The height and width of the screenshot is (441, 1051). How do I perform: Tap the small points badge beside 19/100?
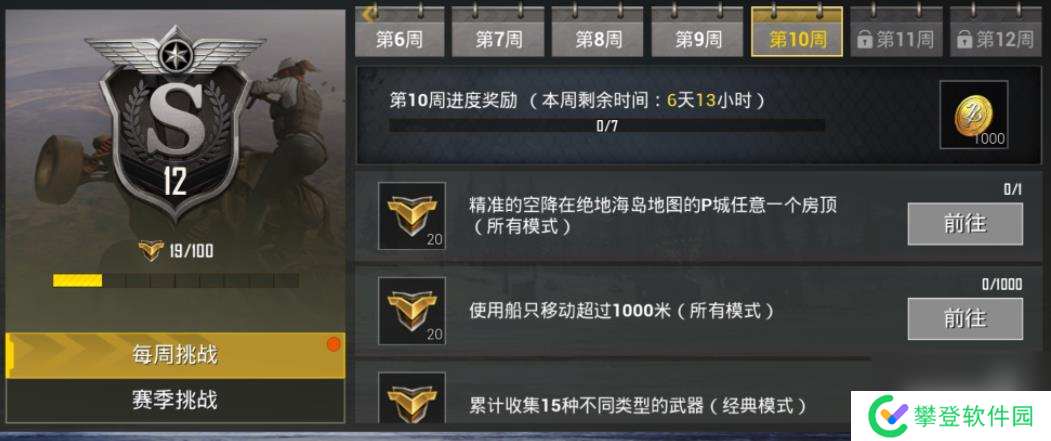(151, 251)
